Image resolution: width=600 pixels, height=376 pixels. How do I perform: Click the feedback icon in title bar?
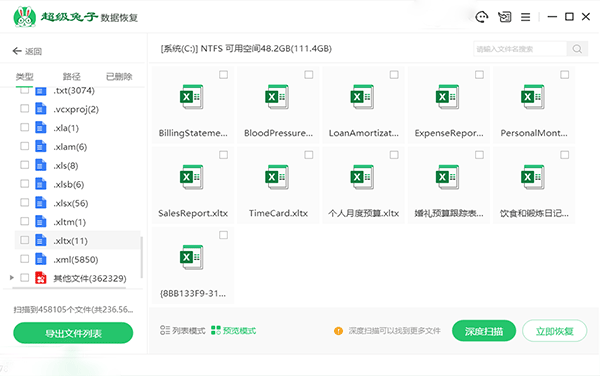point(504,17)
